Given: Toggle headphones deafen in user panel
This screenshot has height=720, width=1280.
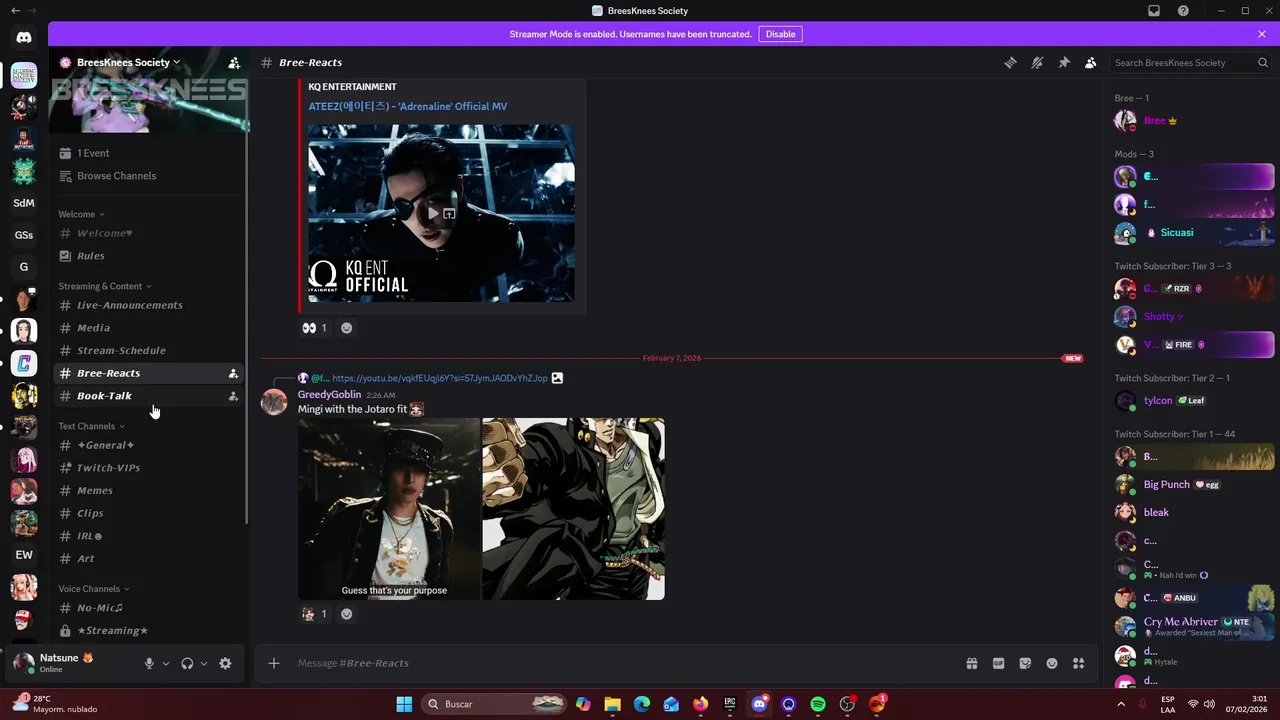Looking at the screenshot, I should 187,663.
